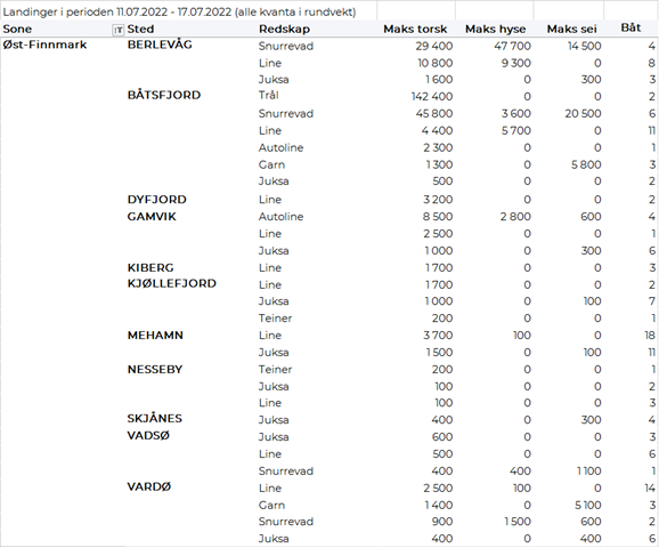The image size is (659, 547).
Task: Select the VARDØ row label
Action: pyautogui.click(x=150, y=487)
